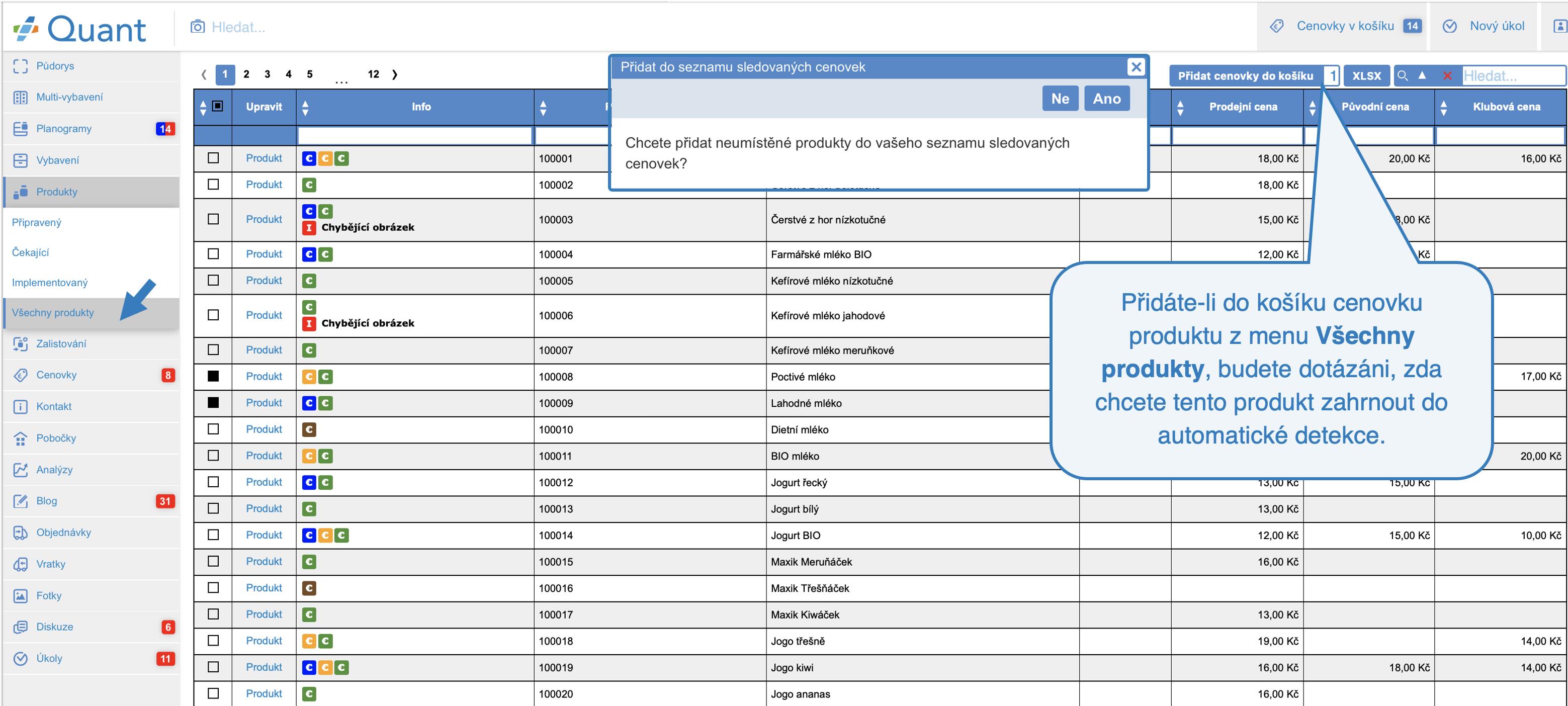Close the Přidat do seznamu dialog

click(x=1136, y=66)
